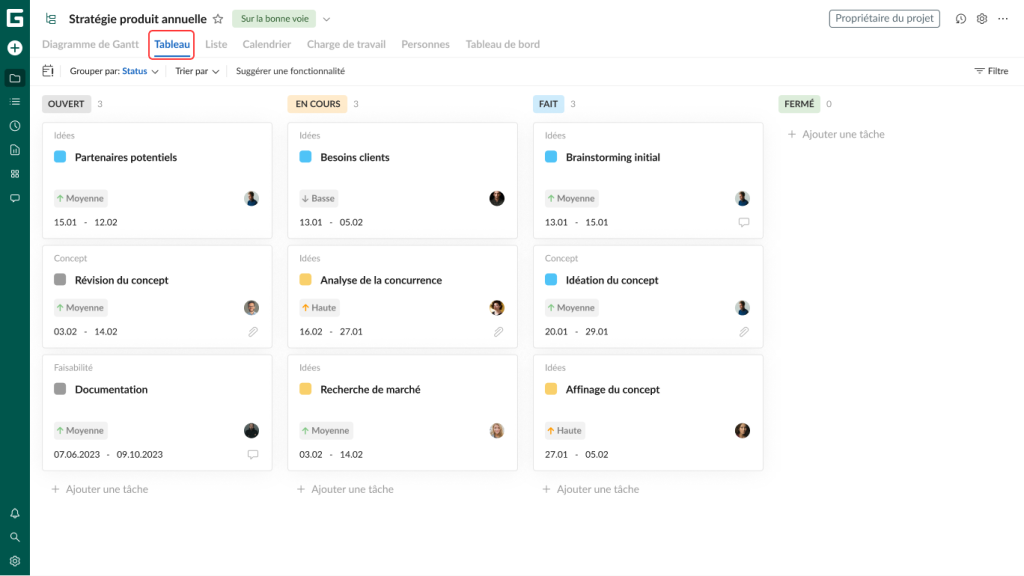1024x576 pixels.
Task: Click the EN COURS column header label
Action: pyautogui.click(x=317, y=104)
